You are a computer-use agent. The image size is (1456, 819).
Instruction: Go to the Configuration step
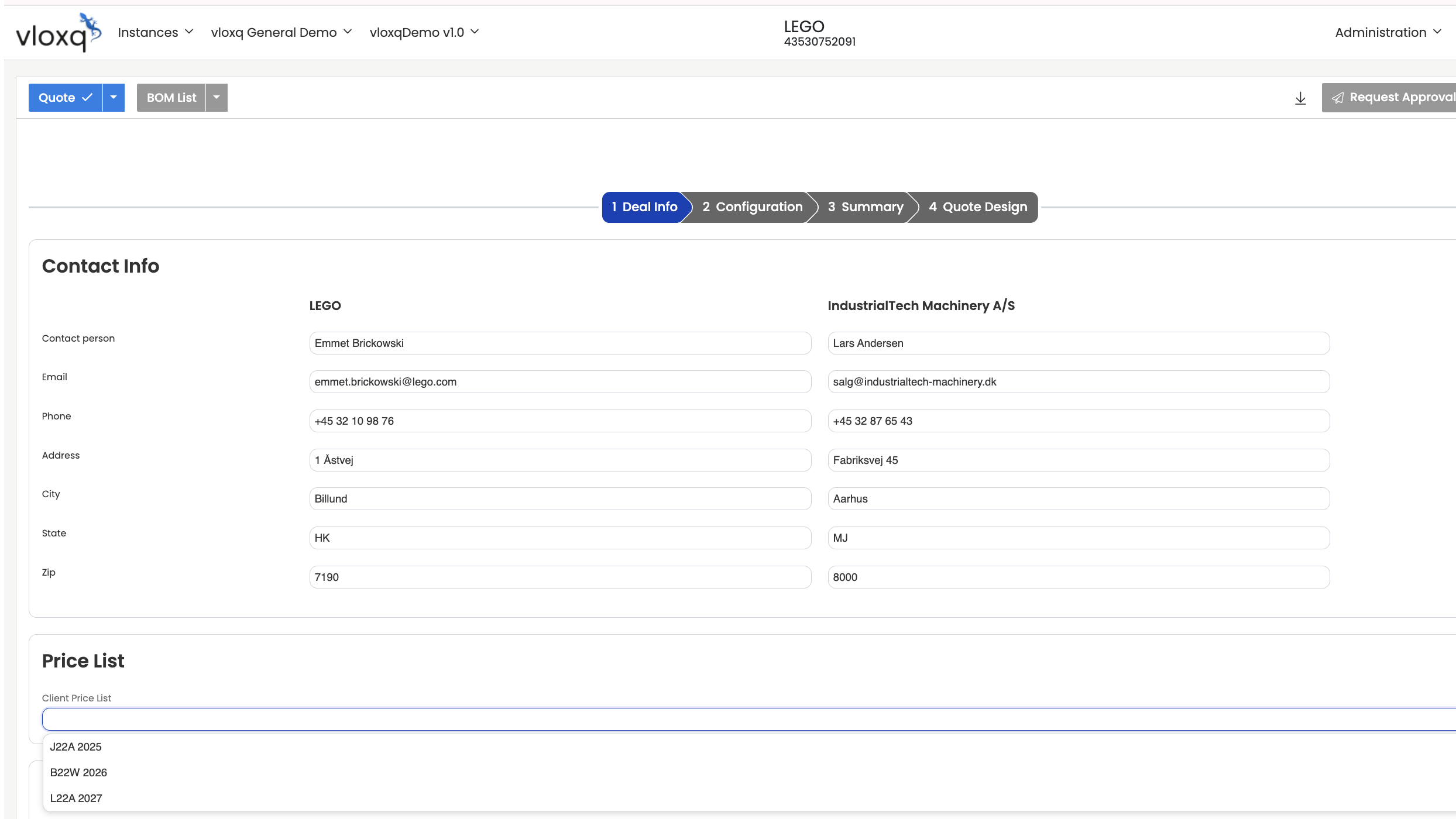[x=752, y=207]
